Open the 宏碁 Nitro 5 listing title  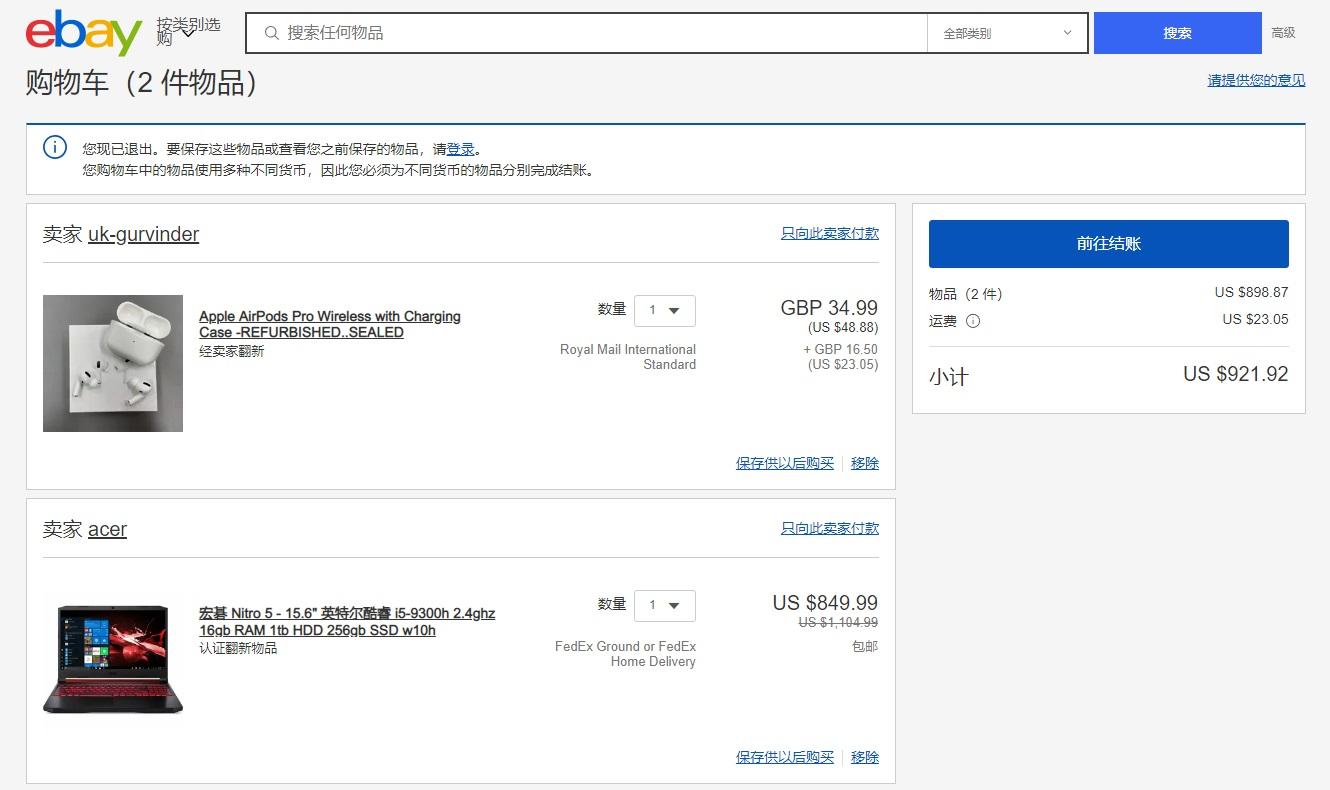tap(347, 621)
